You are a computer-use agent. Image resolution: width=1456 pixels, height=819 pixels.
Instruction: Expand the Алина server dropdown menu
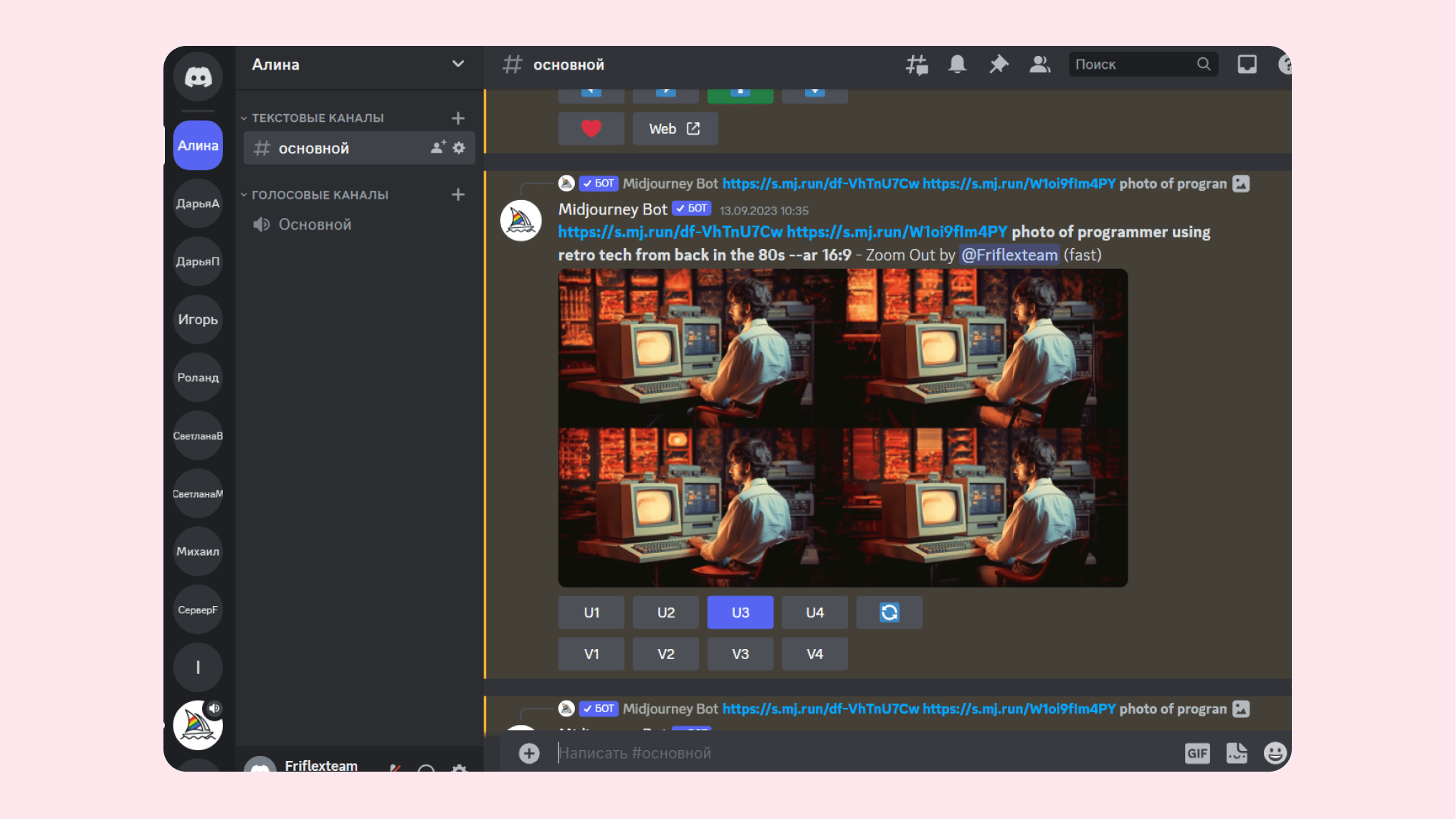click(x=457, y=65)
